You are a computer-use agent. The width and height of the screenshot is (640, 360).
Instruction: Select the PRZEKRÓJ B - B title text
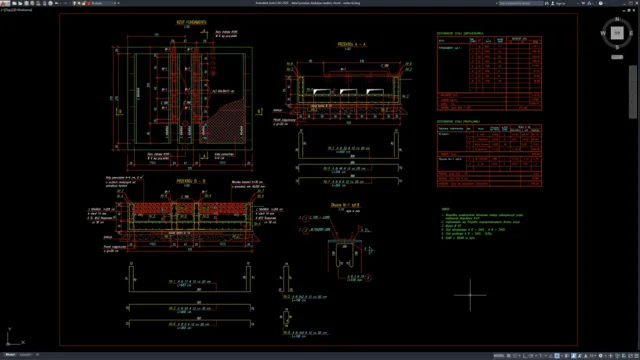[x=191, y=181]
